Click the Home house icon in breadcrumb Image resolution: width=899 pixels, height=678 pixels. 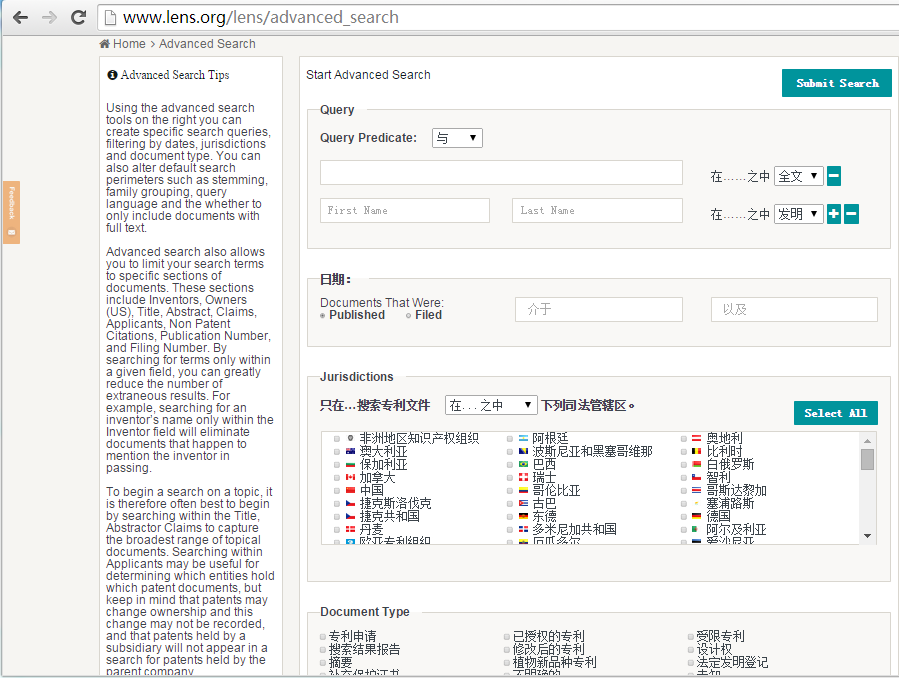(x=104, y=44)
